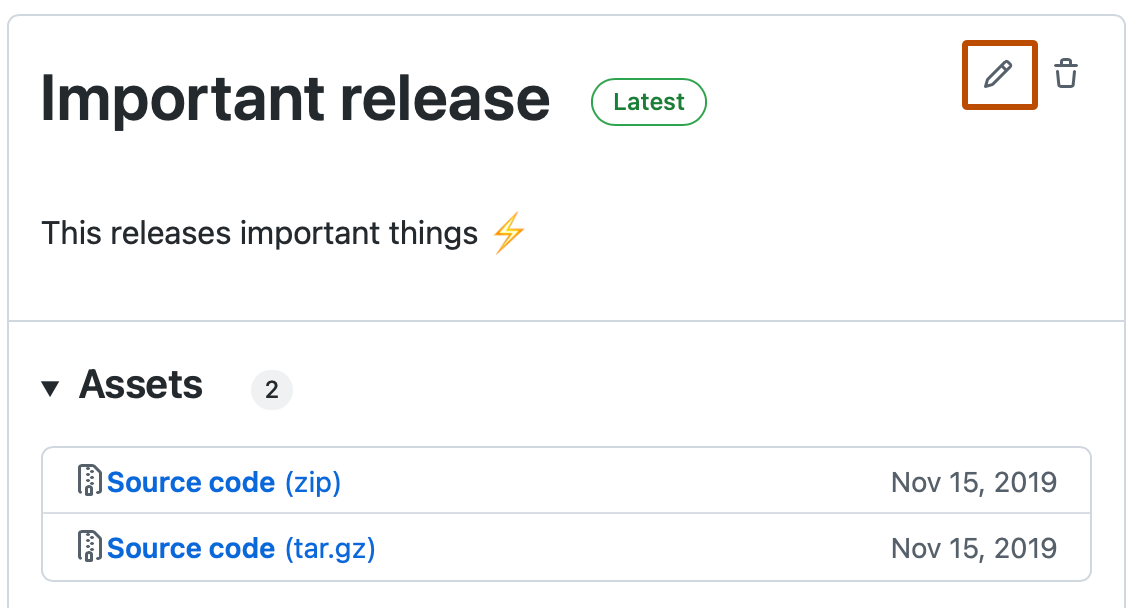Click the zip file icon beside Source code (zip)
The width and height of the screenshot is (1138, 608).
click(x=89, y=481)
